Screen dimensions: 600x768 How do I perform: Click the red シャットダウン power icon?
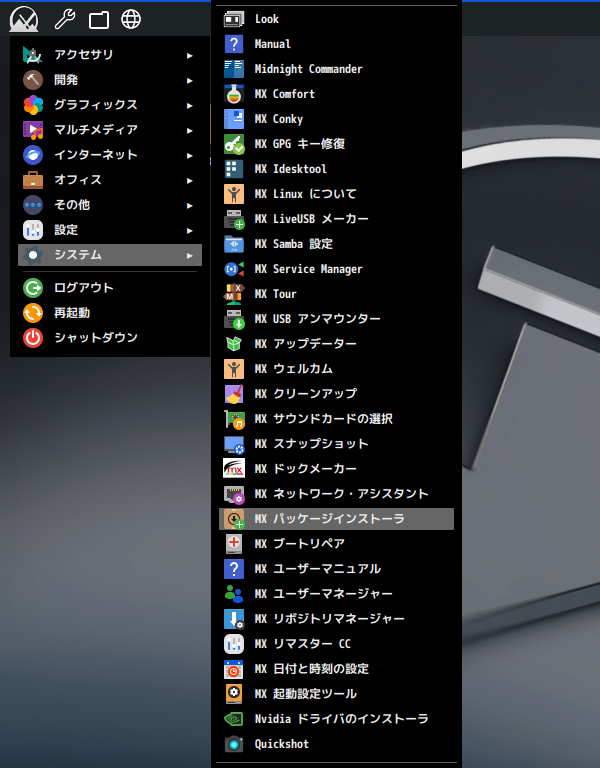pos(33,338)
